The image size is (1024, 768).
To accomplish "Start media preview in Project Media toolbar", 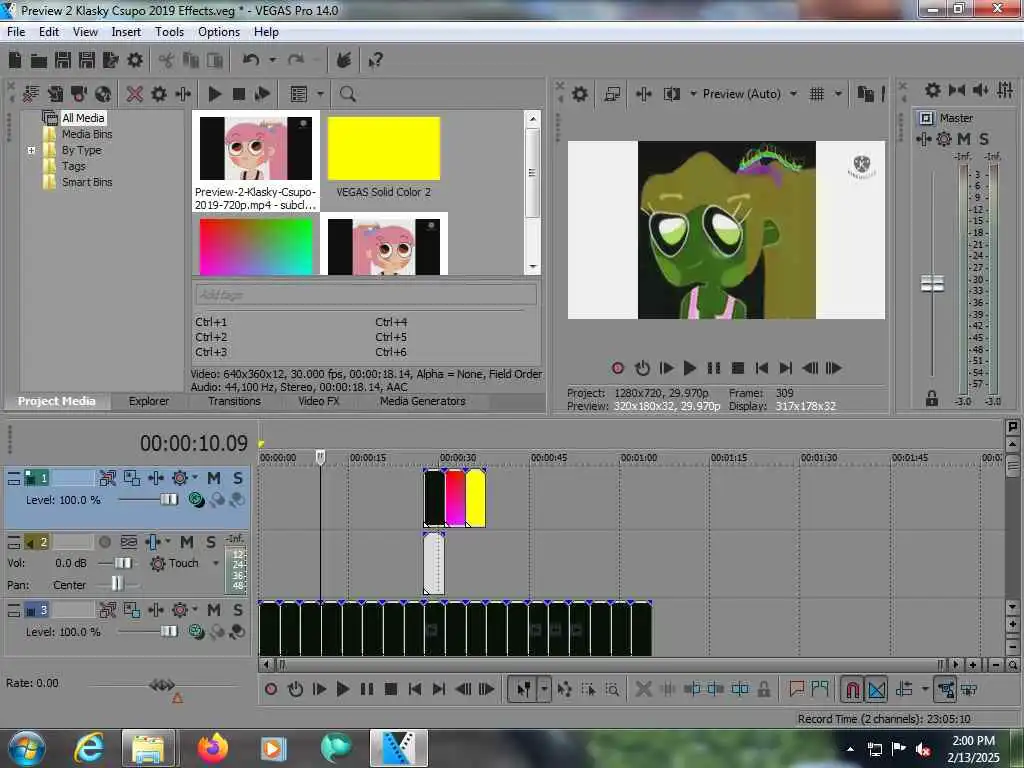I will [214, 94].
